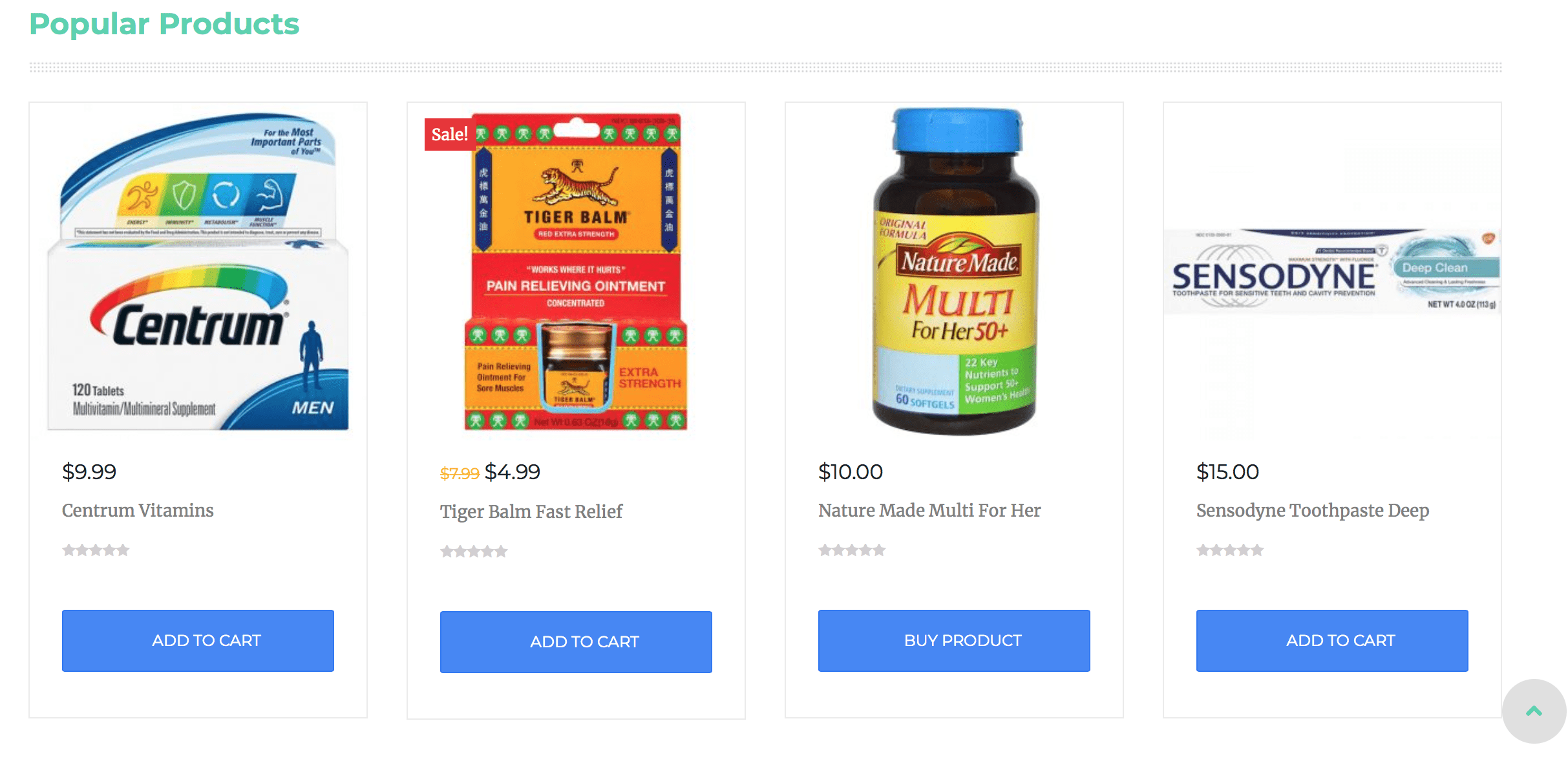This screenshot has width=1568, height=776.
Task: Open the Centrum Vitamins product image
Action: (198, 272)
